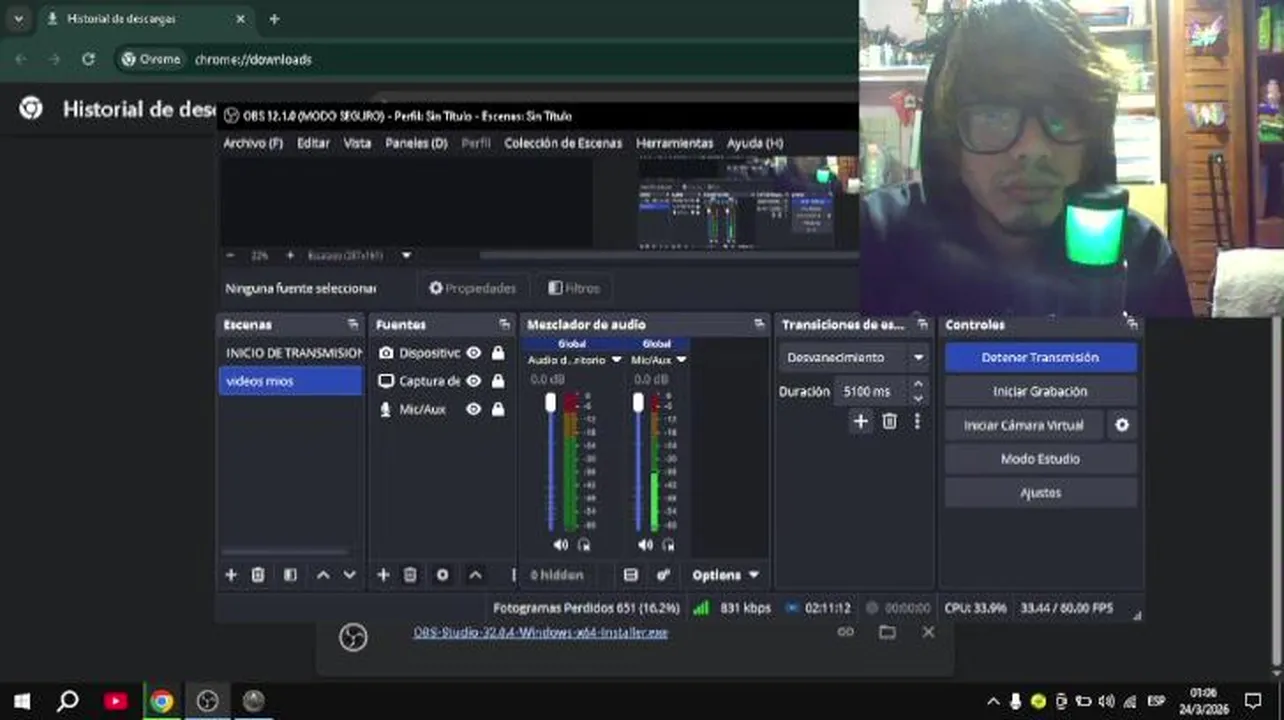
Task: Open Vista menu in OBS
Action: [357, 143]
